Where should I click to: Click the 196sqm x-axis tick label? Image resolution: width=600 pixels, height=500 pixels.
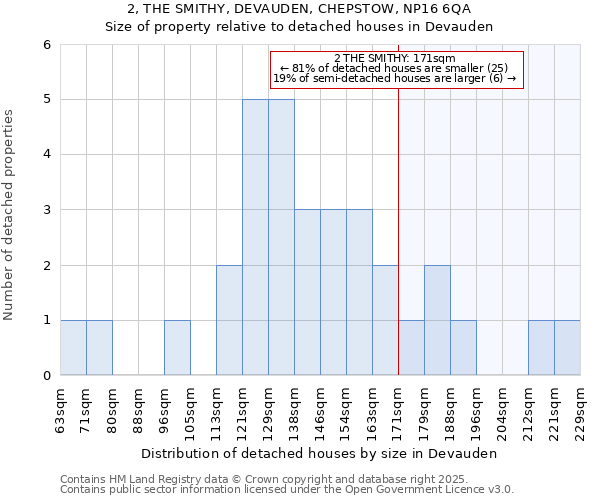(476, 415)
